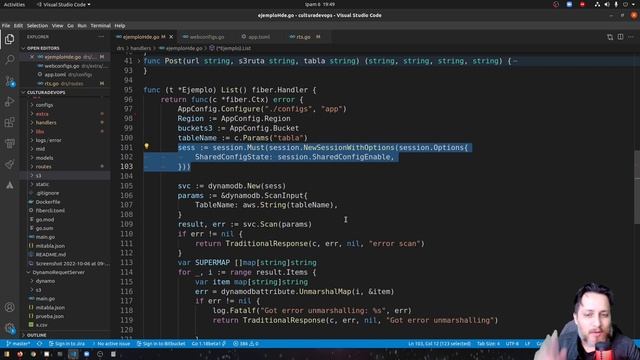Click the errors and warnings counter in status bar

tap(246, 344)
